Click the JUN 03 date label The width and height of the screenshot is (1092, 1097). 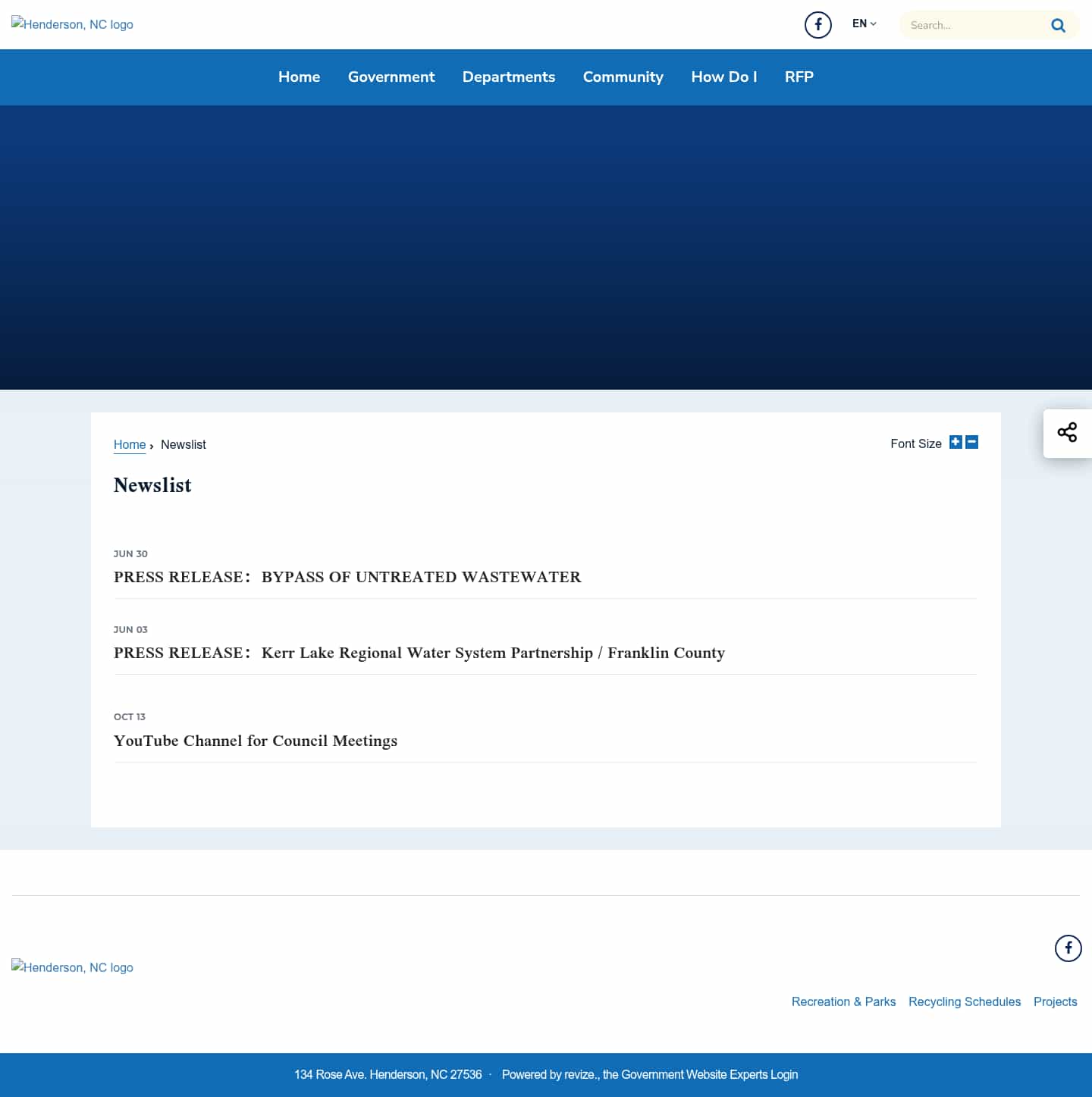(x=130, y=629)
